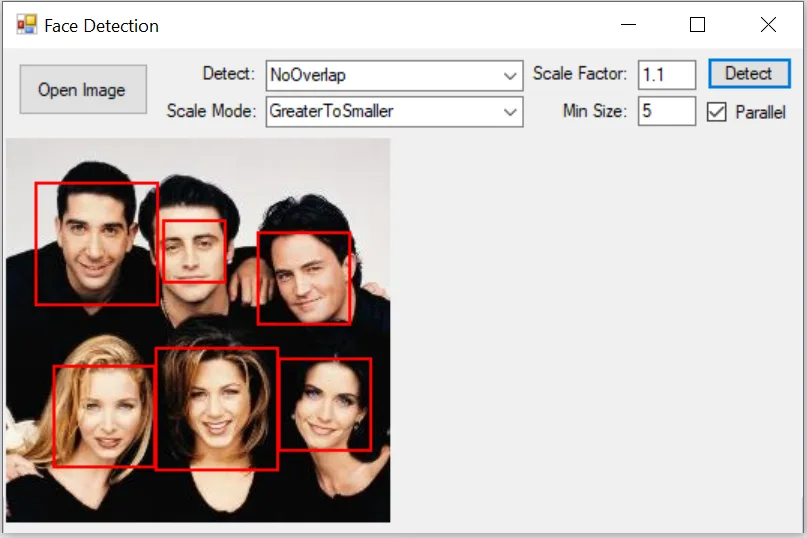Click the Open Image button
Screen dimensions: 807x538
(83, 90)
